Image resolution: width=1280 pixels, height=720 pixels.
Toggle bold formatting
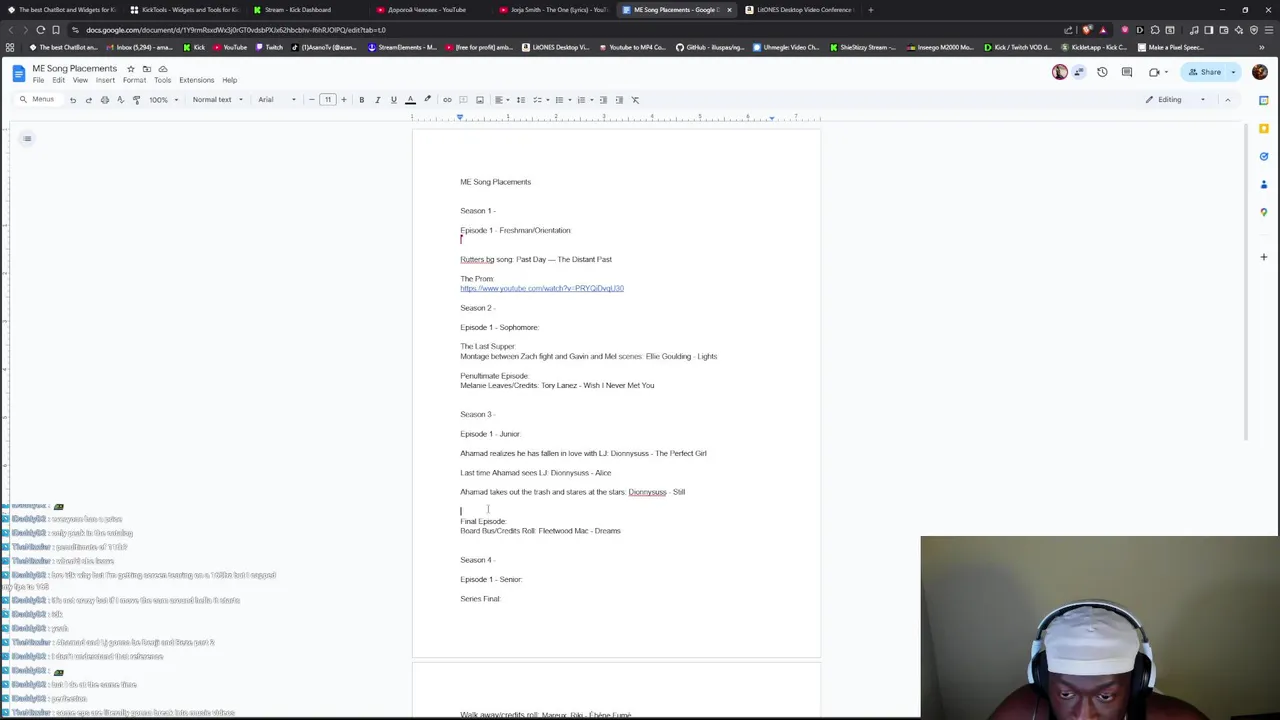pos(361,100)
